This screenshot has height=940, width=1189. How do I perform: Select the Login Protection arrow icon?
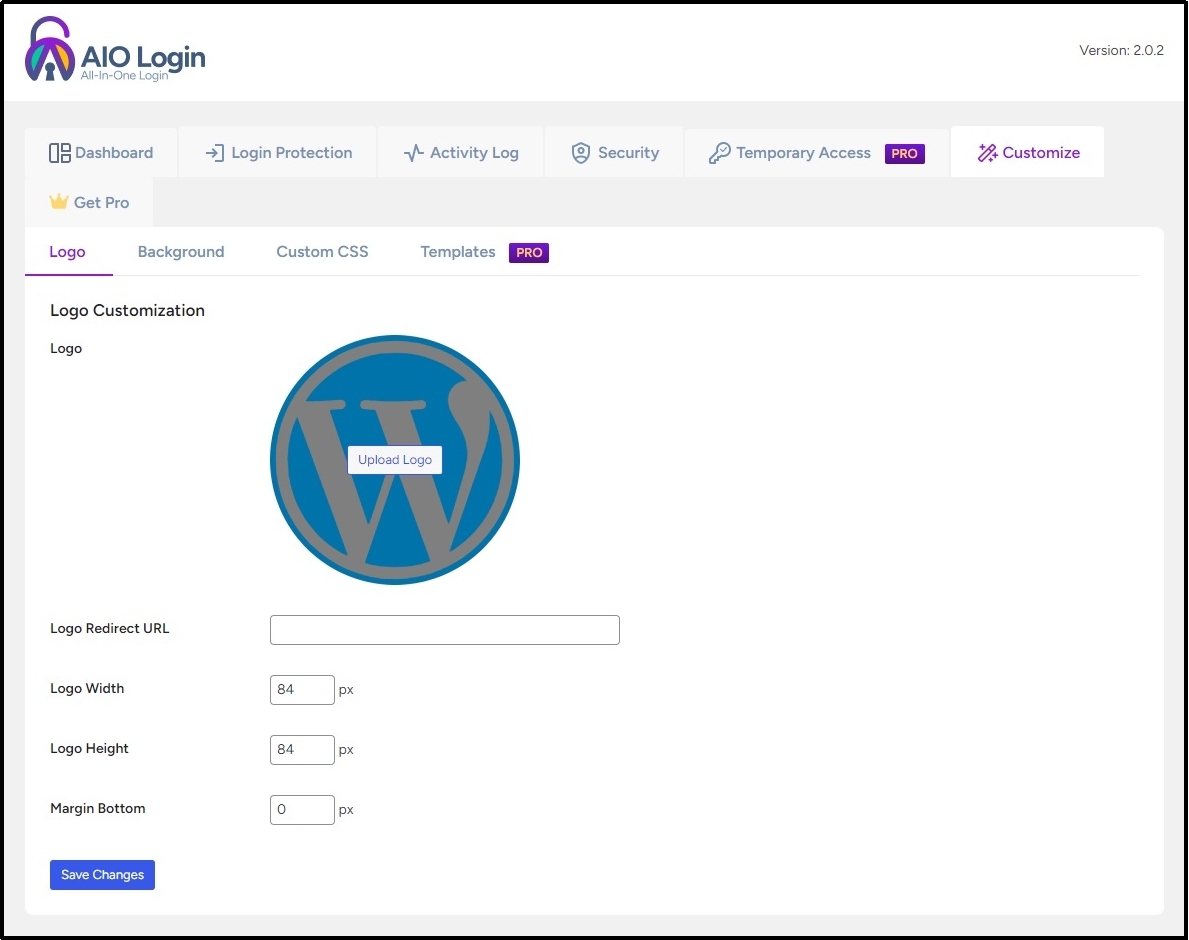pos(213,153)
